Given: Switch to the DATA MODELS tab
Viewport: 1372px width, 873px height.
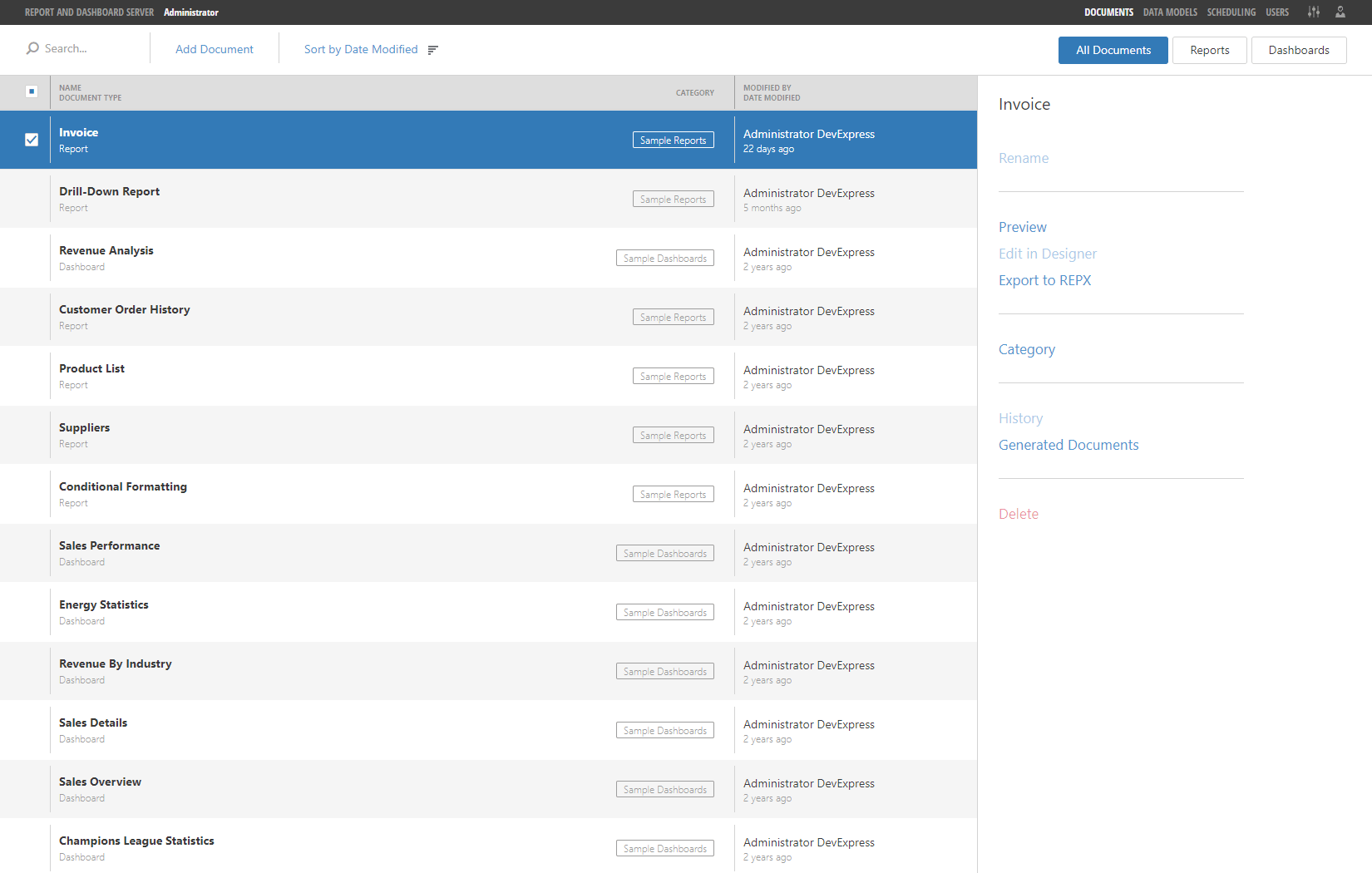Looking at the screenshot, I should click(x=1170, y=12).
